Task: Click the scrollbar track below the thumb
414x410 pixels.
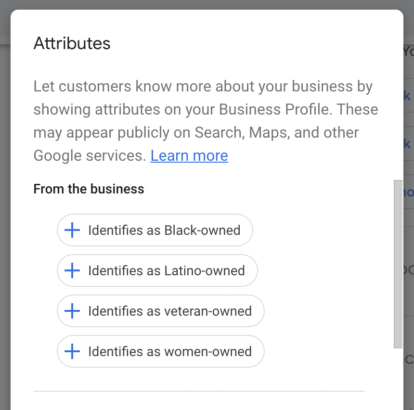Action: [398, 378]
